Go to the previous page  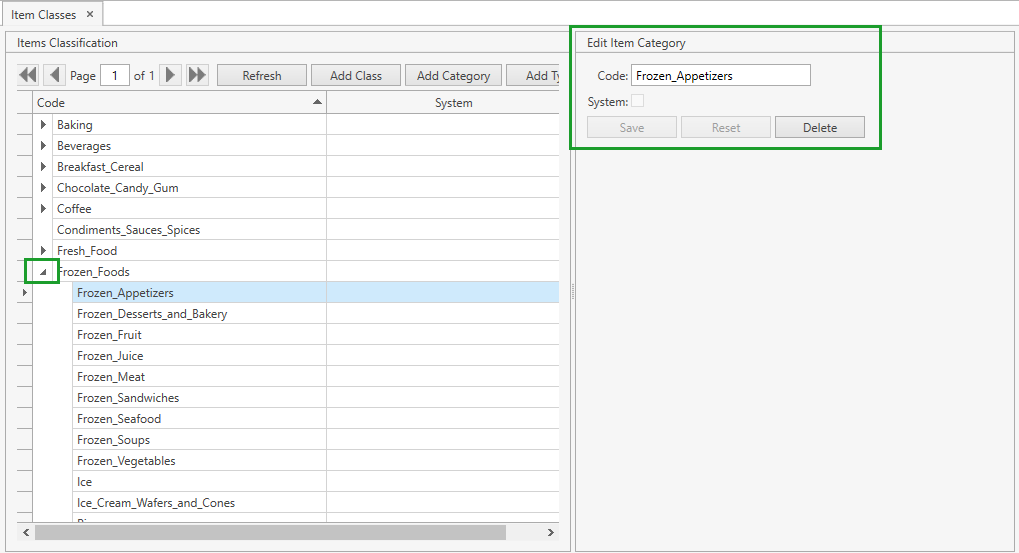coord(54,75)
